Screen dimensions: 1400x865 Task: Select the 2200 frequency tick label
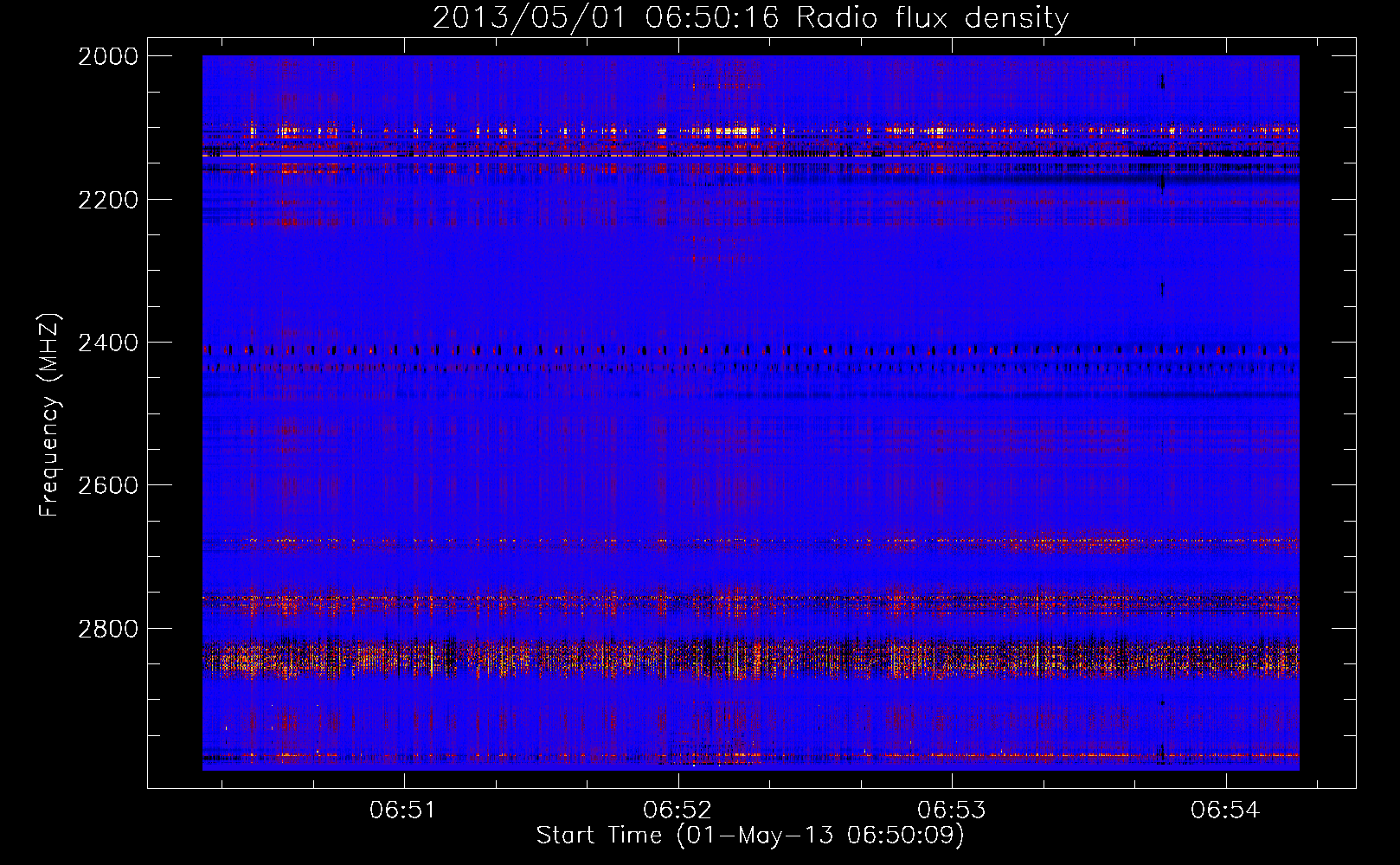(x=108, y=200)
